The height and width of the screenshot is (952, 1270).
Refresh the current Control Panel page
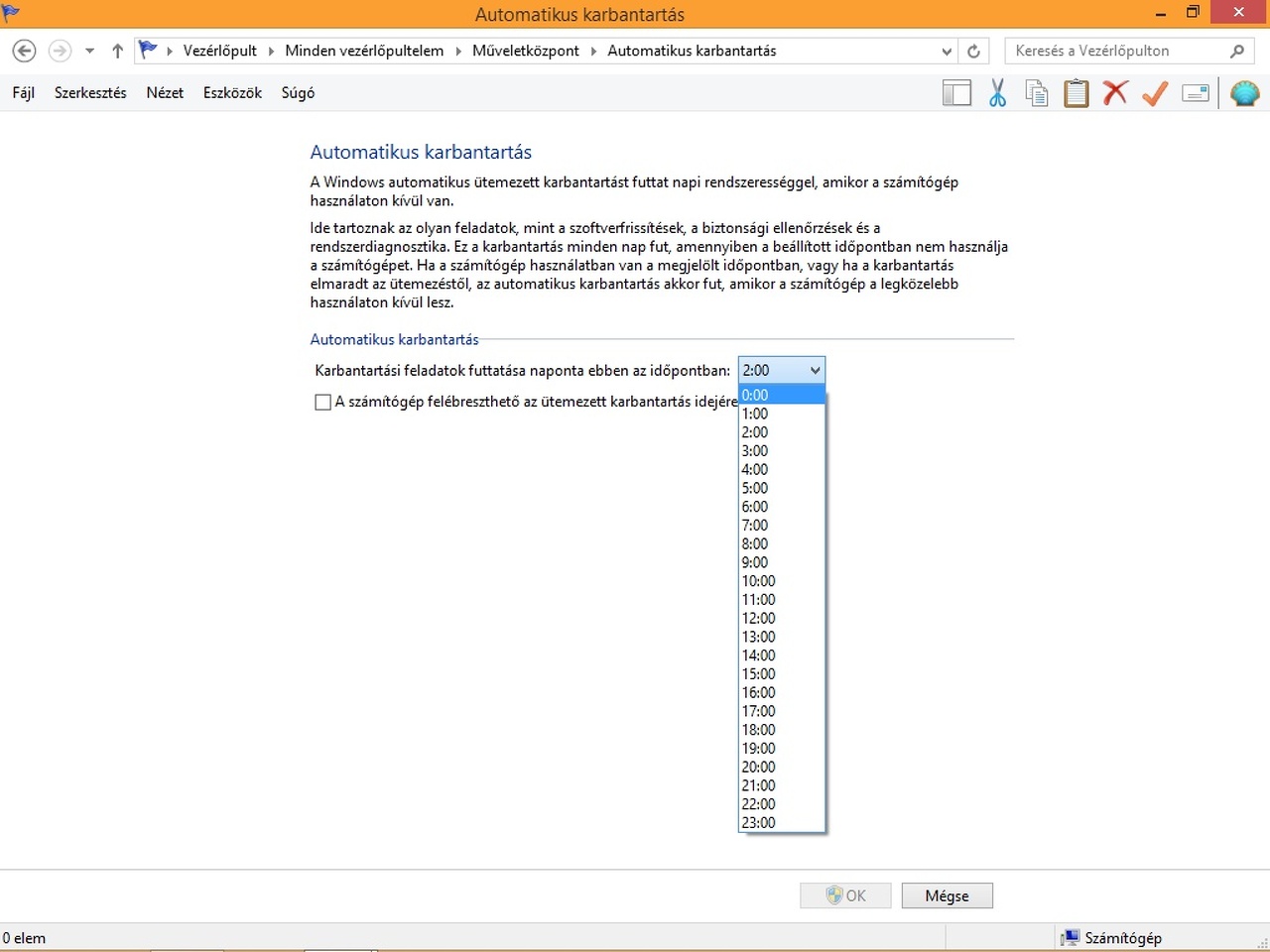pyautogui.click(x=973, y=51)
